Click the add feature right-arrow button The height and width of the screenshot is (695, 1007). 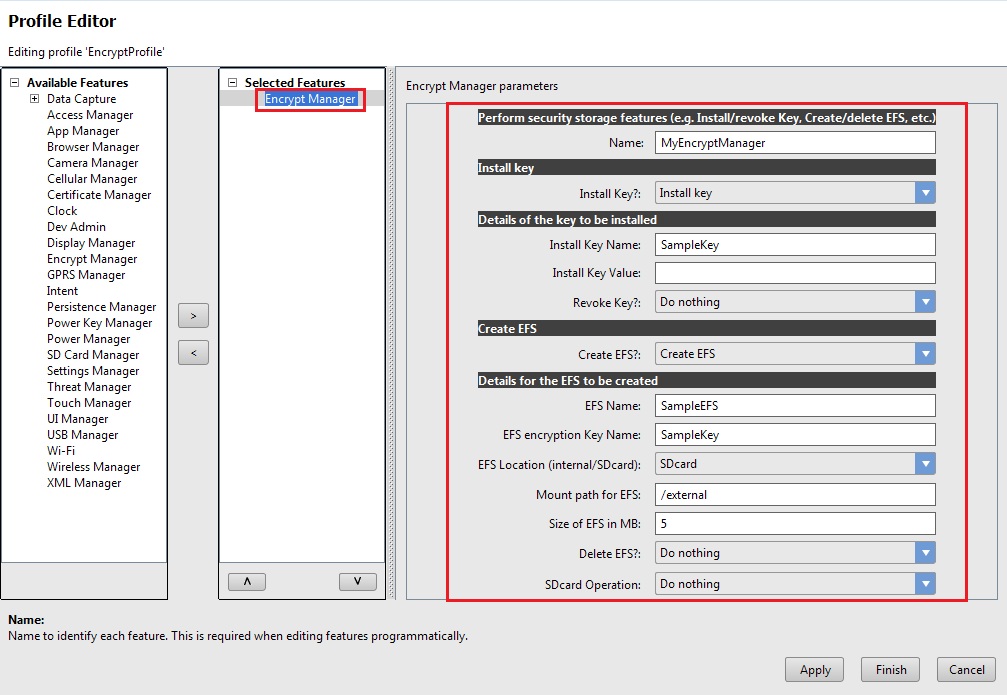193,316
